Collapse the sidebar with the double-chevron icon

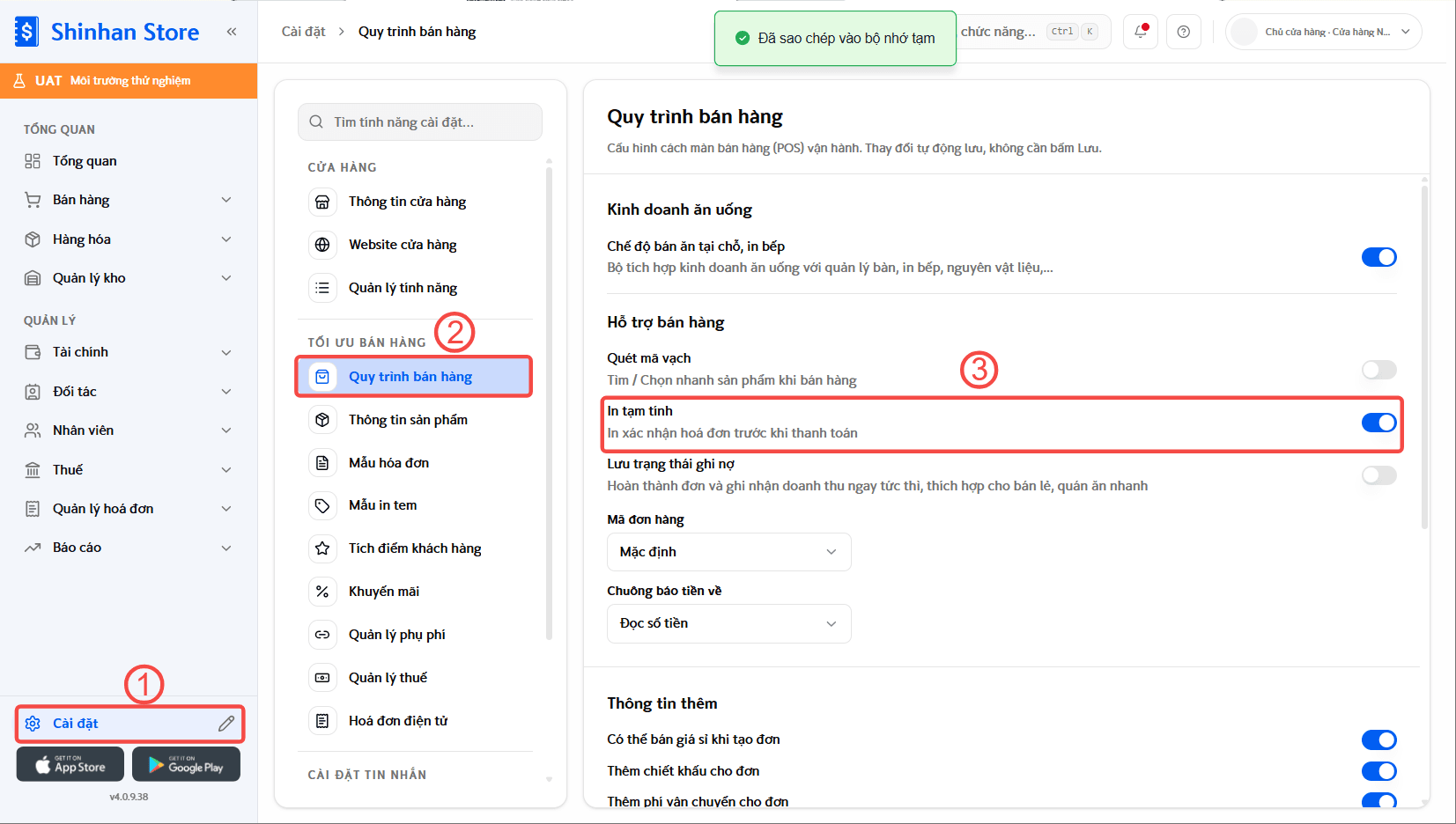tap(232, 32)
